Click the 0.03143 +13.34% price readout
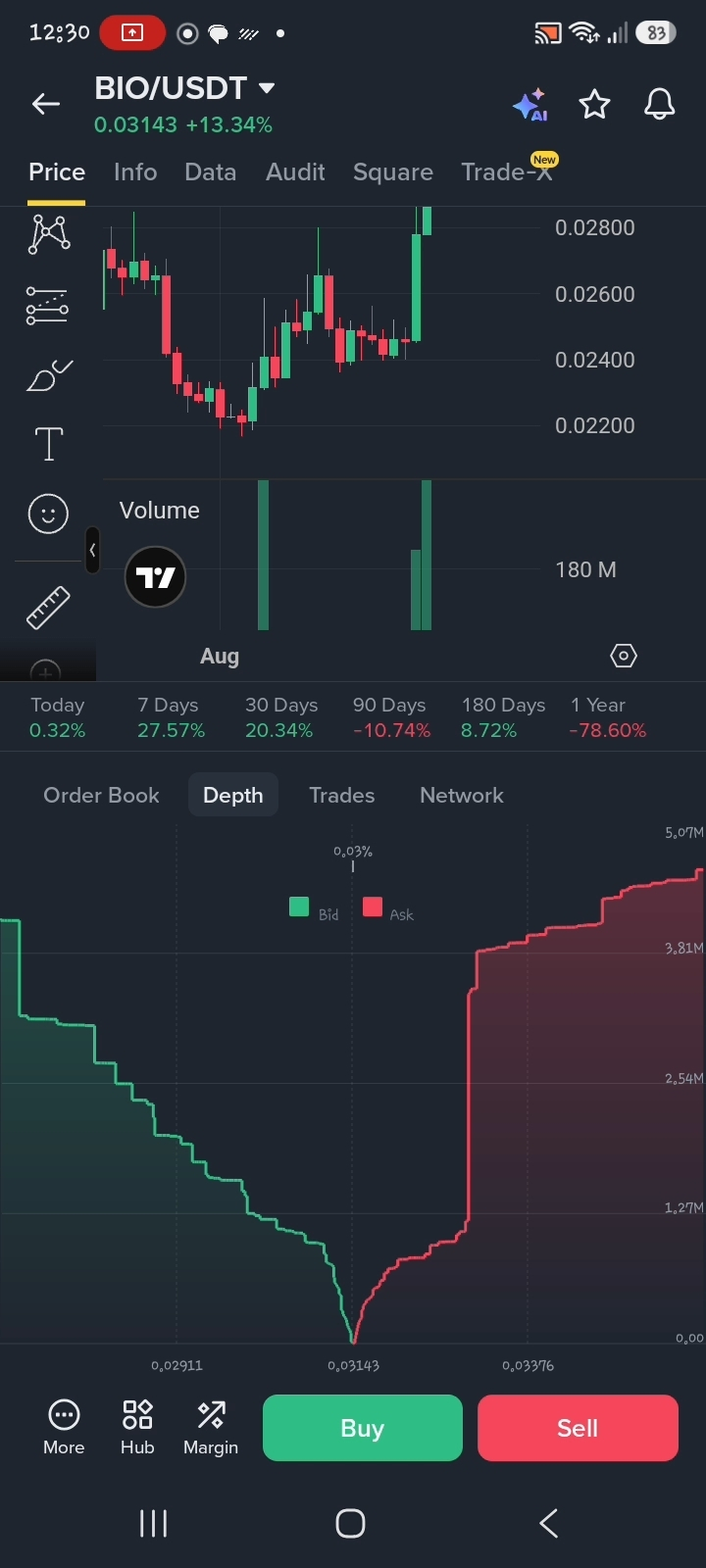This screenshot has width=706, height=1568. click(183, 125)
